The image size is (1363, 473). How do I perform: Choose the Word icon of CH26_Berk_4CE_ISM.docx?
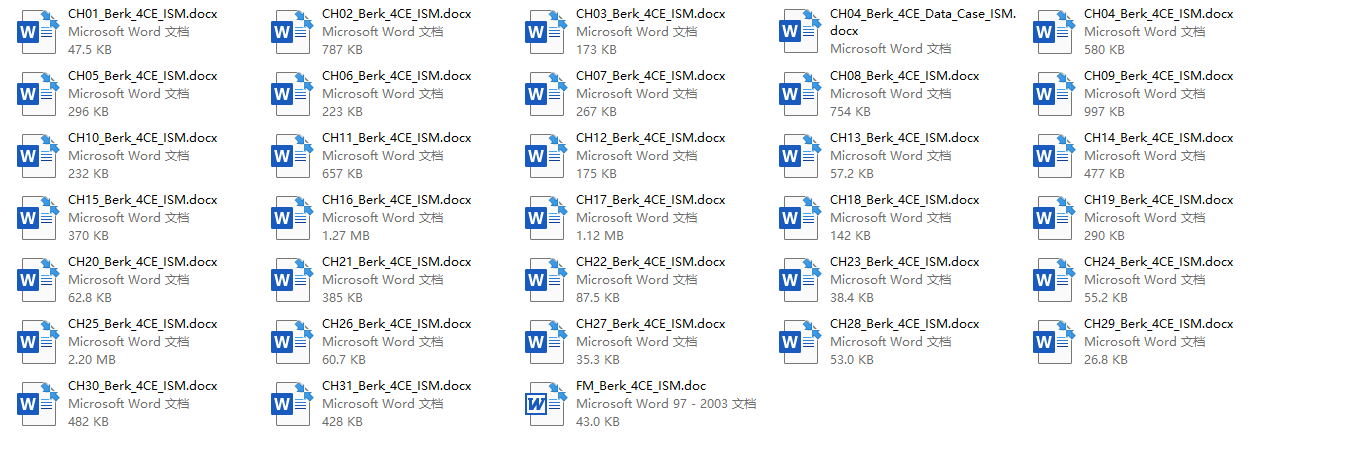[x=293, y=342]
